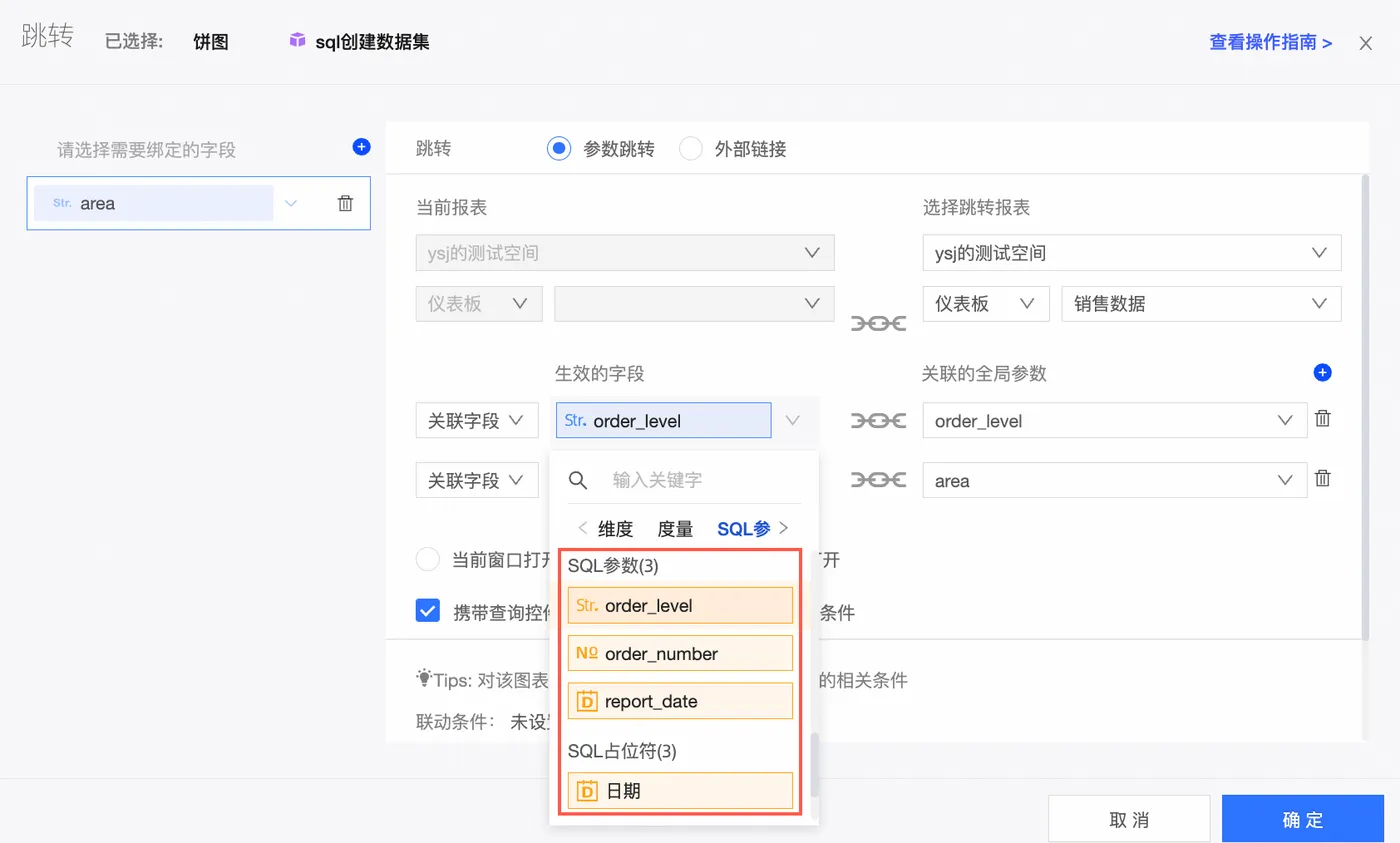
Task: Click the main panel vertical scrollbar
Action: (x=1364, y=407)
